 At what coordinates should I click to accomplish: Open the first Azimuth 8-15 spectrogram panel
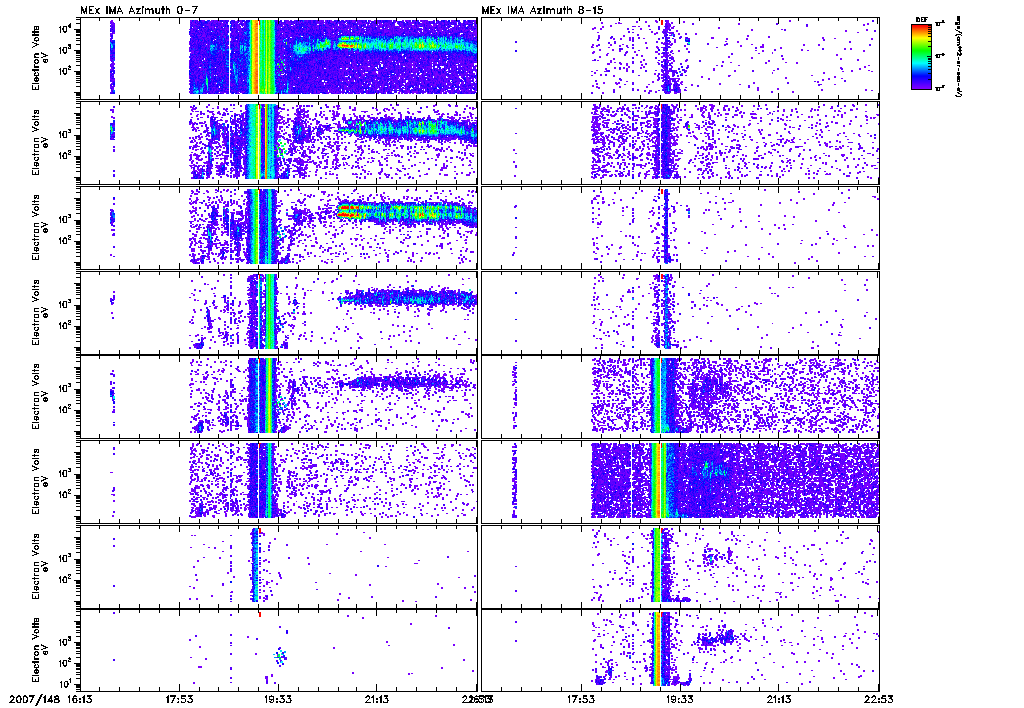[680, 56]
